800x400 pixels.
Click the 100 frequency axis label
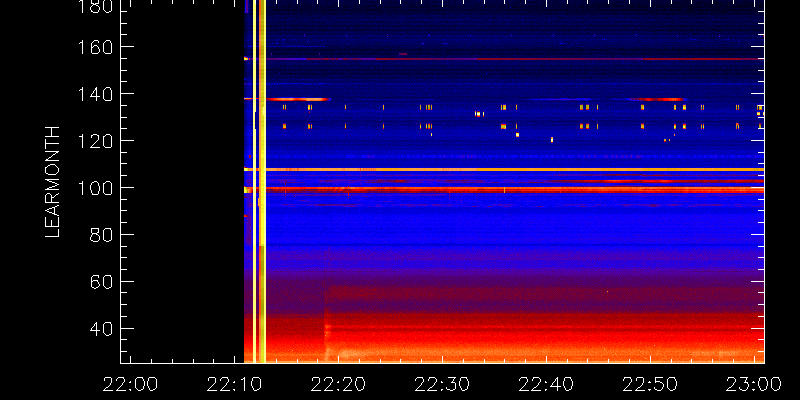94,188
